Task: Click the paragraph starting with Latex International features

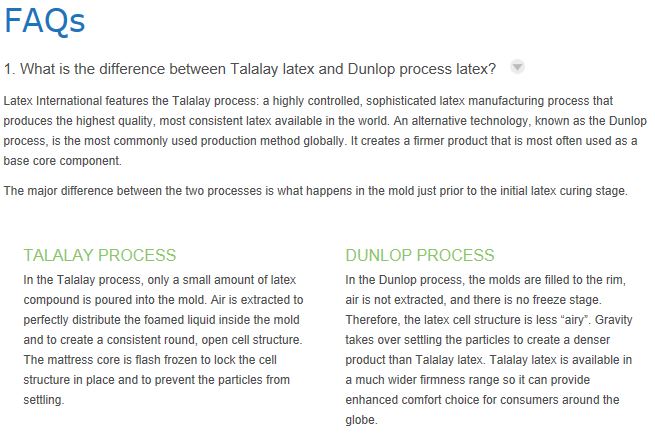Action: coord(325,131)
